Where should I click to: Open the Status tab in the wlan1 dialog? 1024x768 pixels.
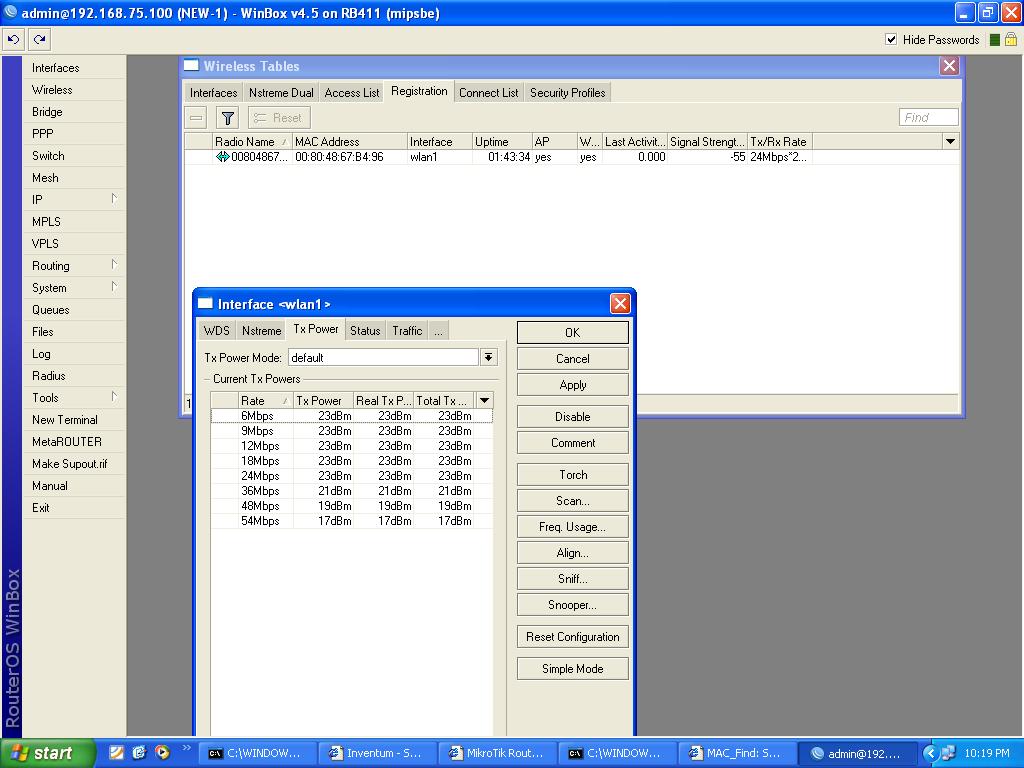[364, 330]
